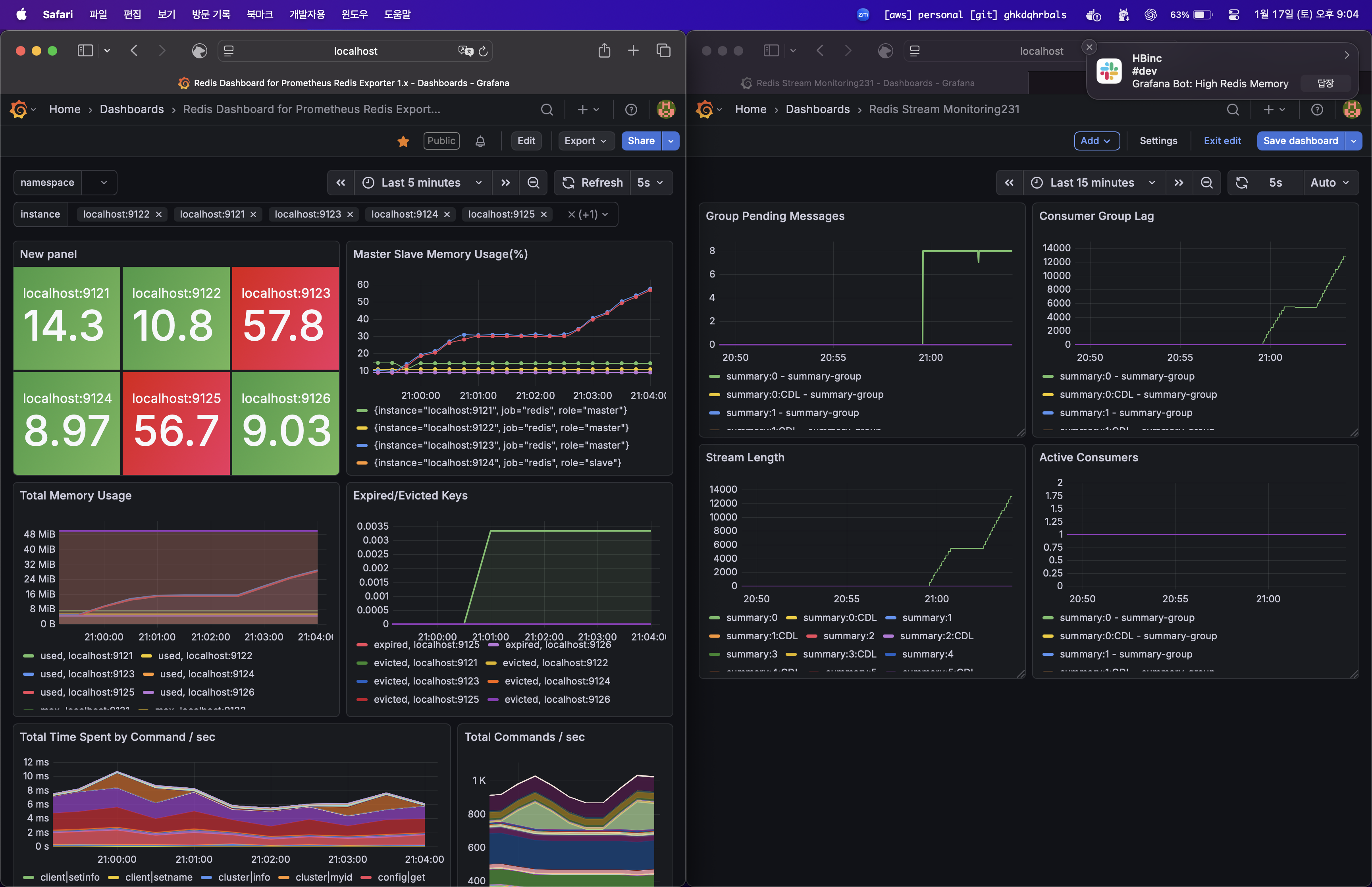Remove the localhost:9123 instance filter chip
This screenshot has height=887, width=1372.
[x=350, y=214]
